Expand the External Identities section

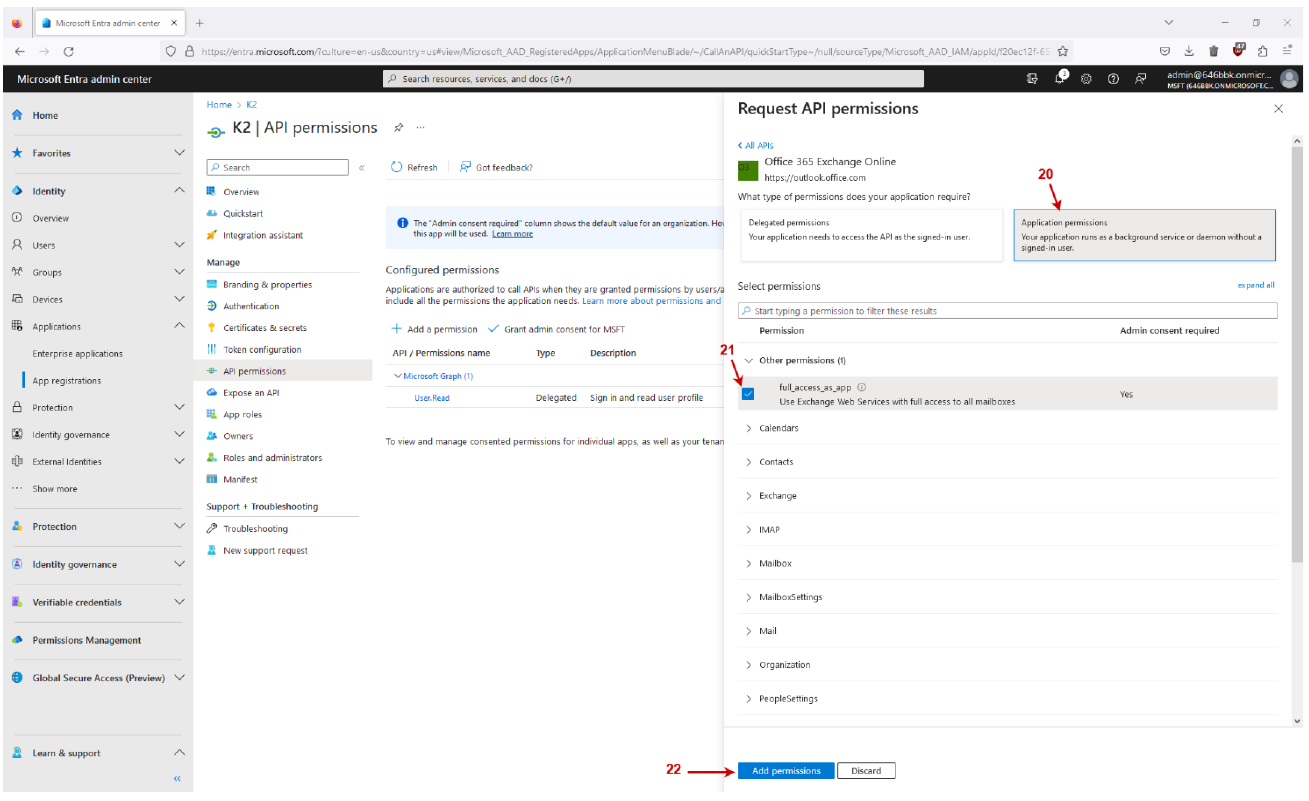[179, 462]
